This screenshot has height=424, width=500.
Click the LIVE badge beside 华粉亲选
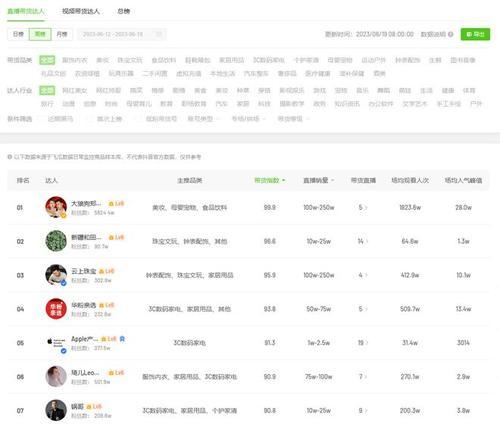(107, 305)
